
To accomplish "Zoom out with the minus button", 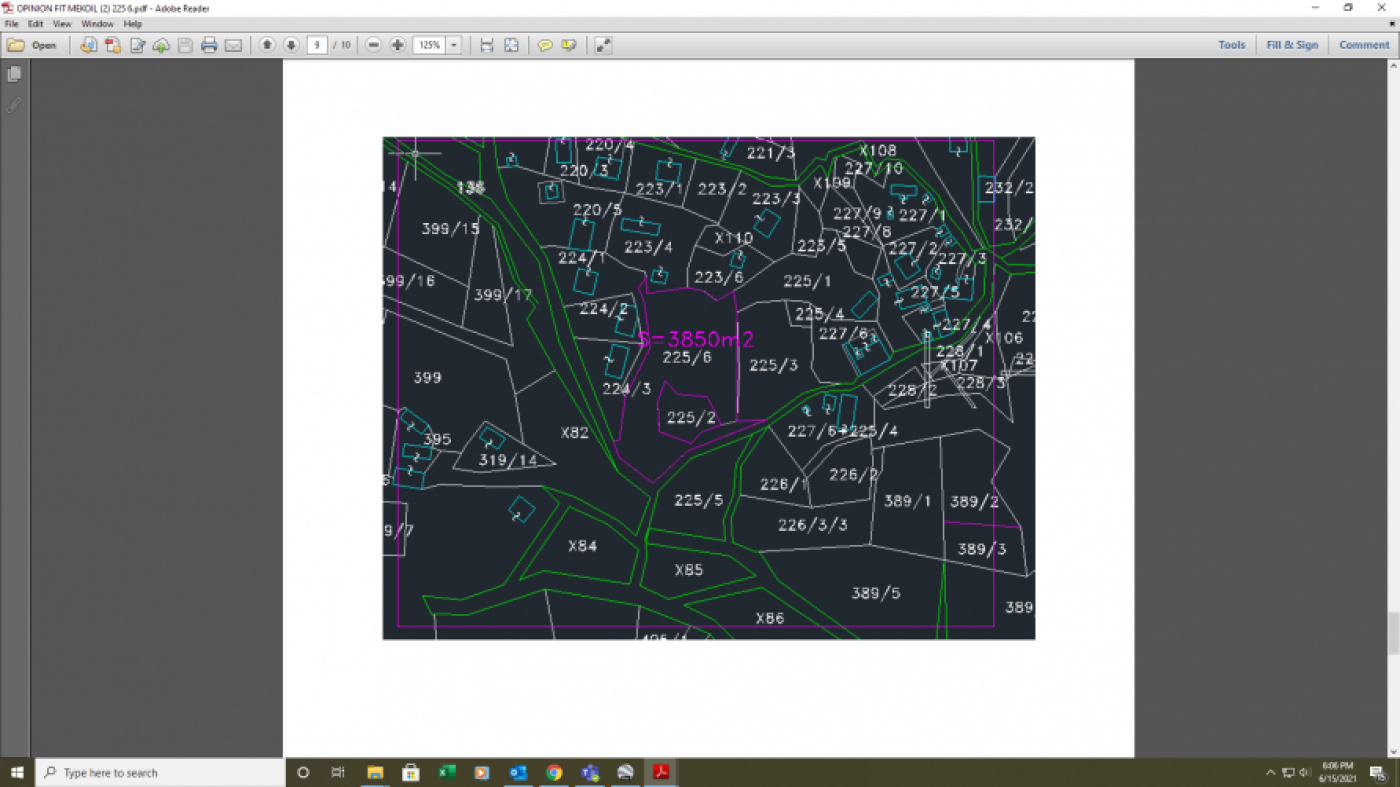I will [374, 45].
